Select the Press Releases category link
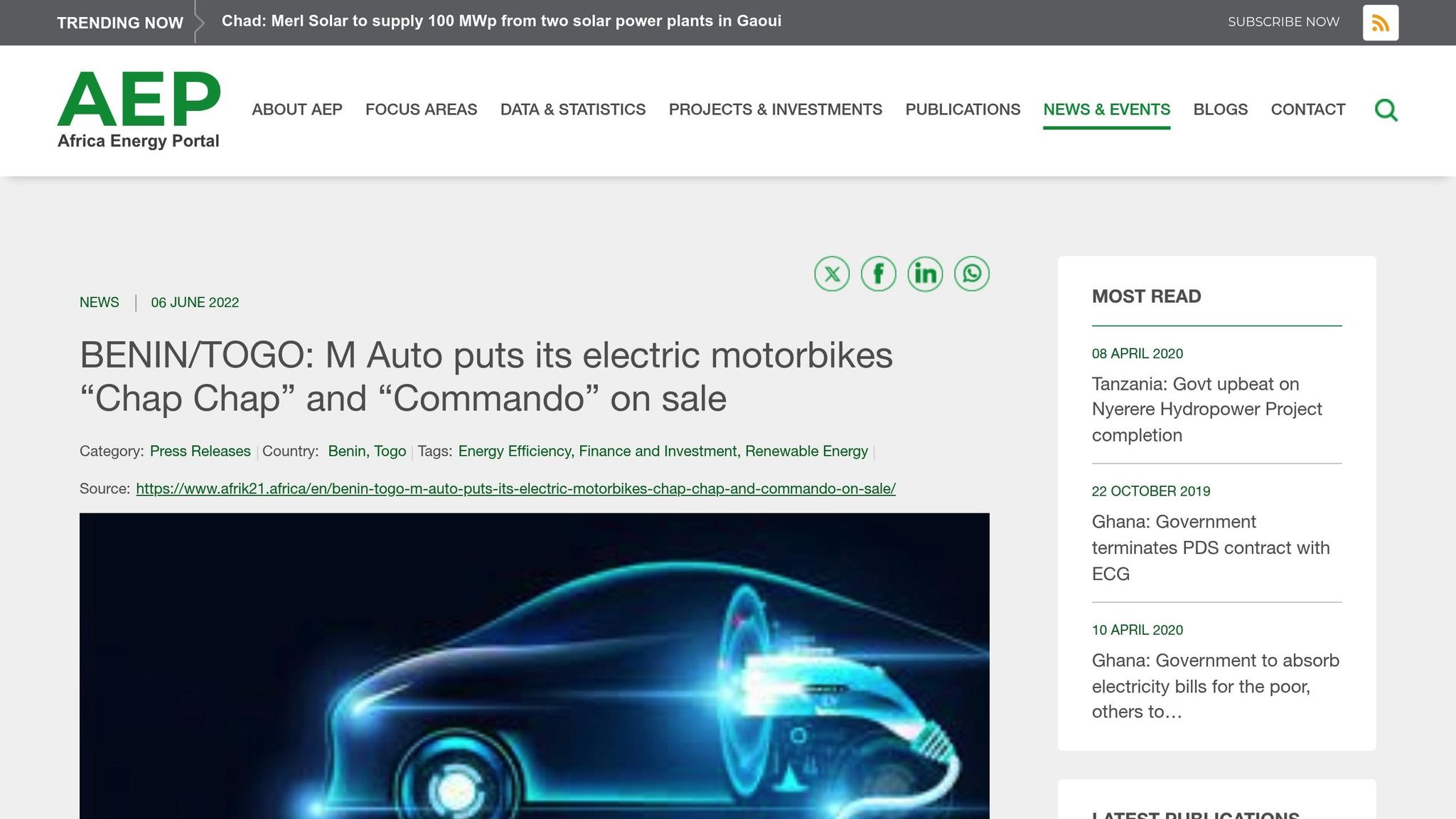 [x=200, y=451]
